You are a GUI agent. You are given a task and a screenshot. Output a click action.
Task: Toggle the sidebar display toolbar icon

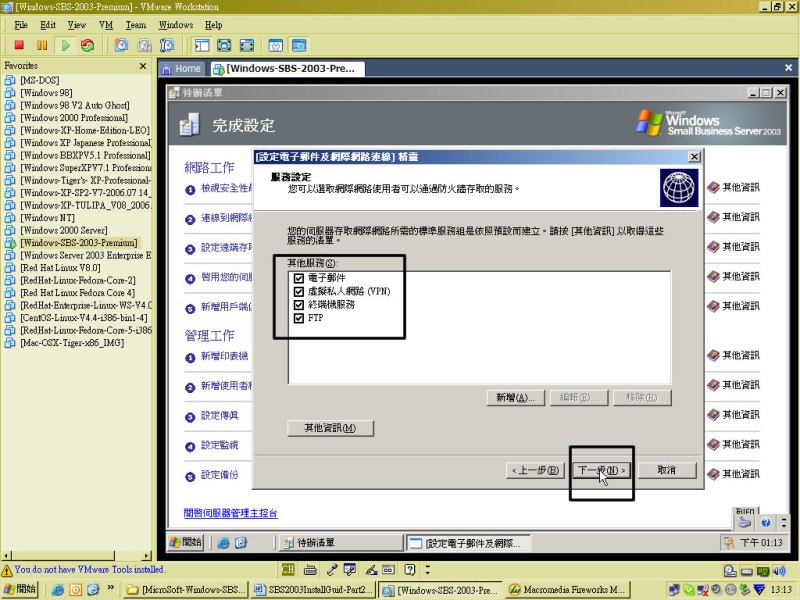coord(202,45)
